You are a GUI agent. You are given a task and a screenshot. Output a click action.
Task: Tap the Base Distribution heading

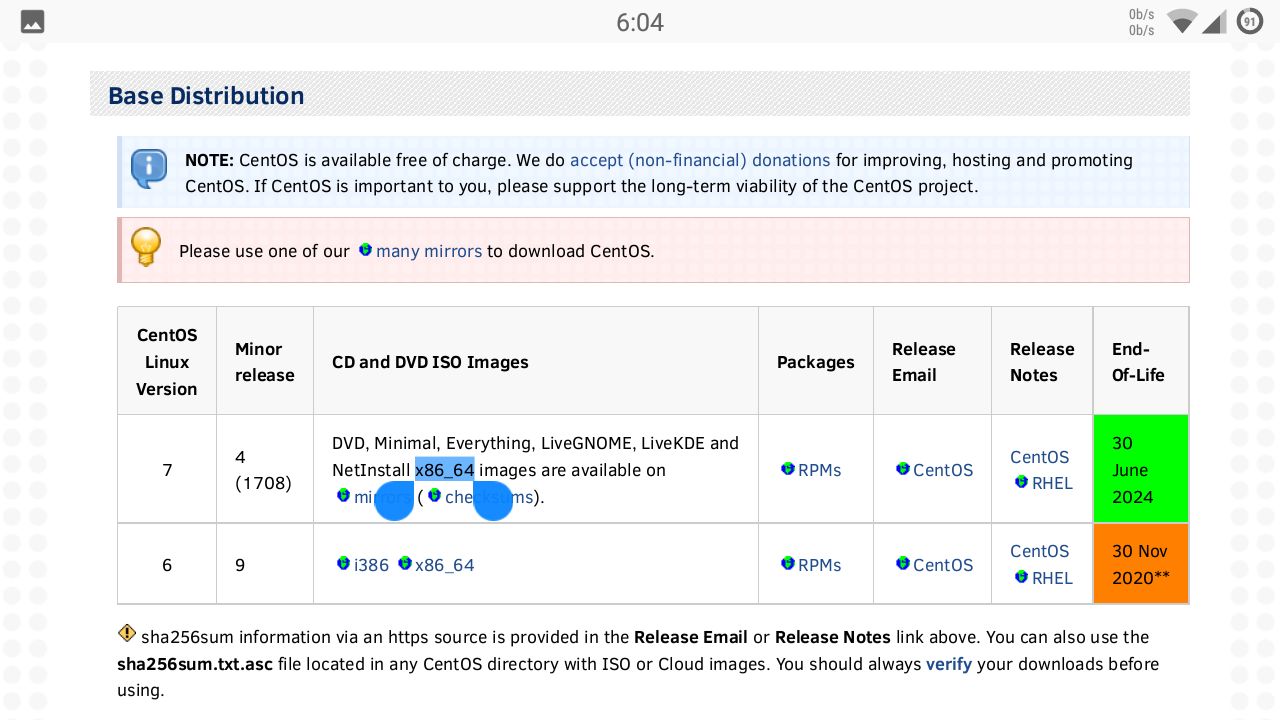point(206,96)
